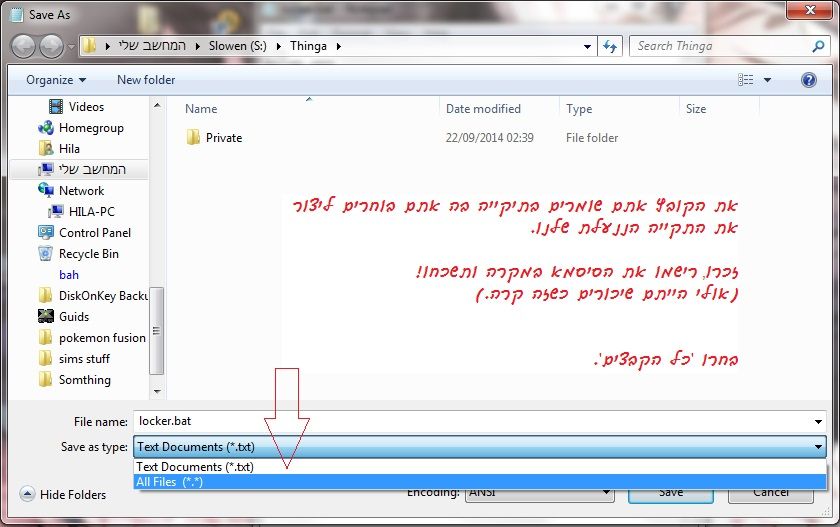Click the Recycle Bin icon

(46, 253)
